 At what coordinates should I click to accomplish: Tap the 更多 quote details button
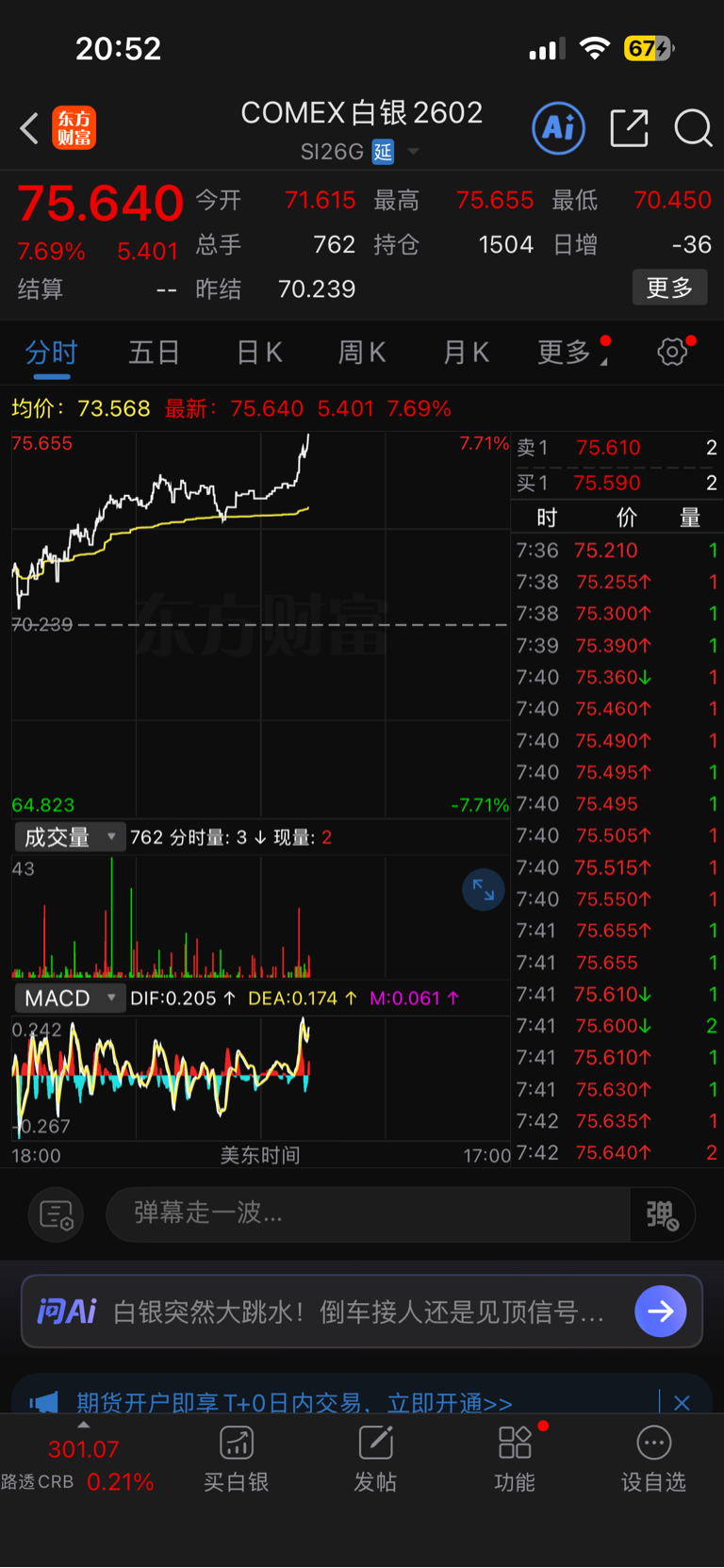point(669,288)
